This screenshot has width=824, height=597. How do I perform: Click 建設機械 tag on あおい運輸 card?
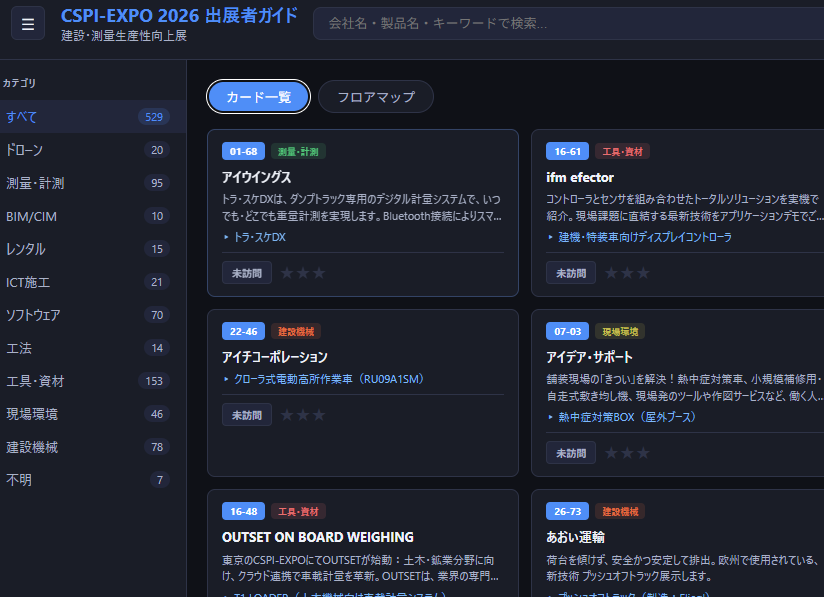point(620,511)
